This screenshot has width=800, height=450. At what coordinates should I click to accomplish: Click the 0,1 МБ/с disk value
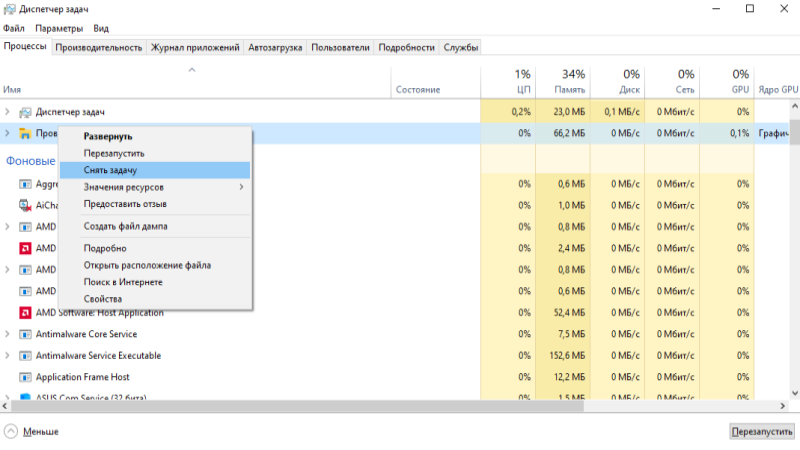click(x=622, y=112)
